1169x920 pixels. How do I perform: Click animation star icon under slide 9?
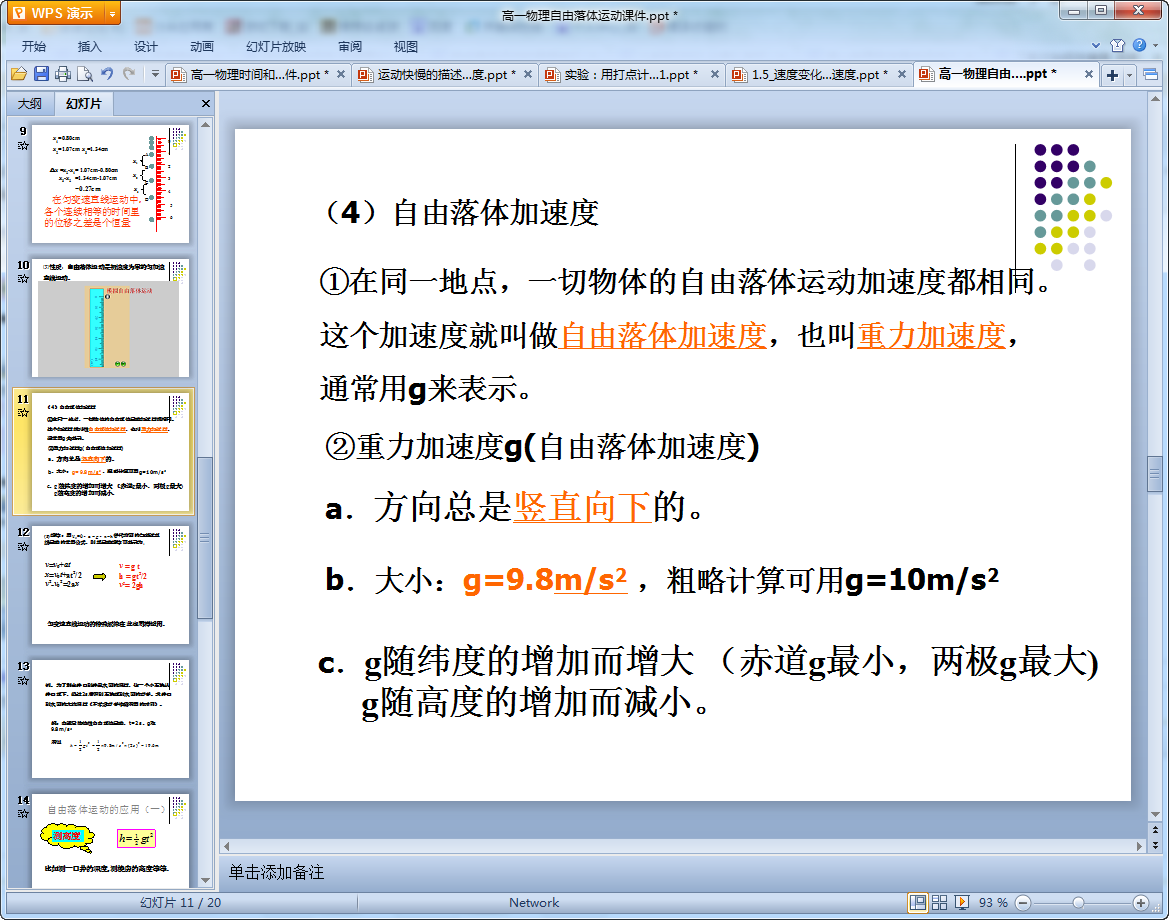pos(23,145)
